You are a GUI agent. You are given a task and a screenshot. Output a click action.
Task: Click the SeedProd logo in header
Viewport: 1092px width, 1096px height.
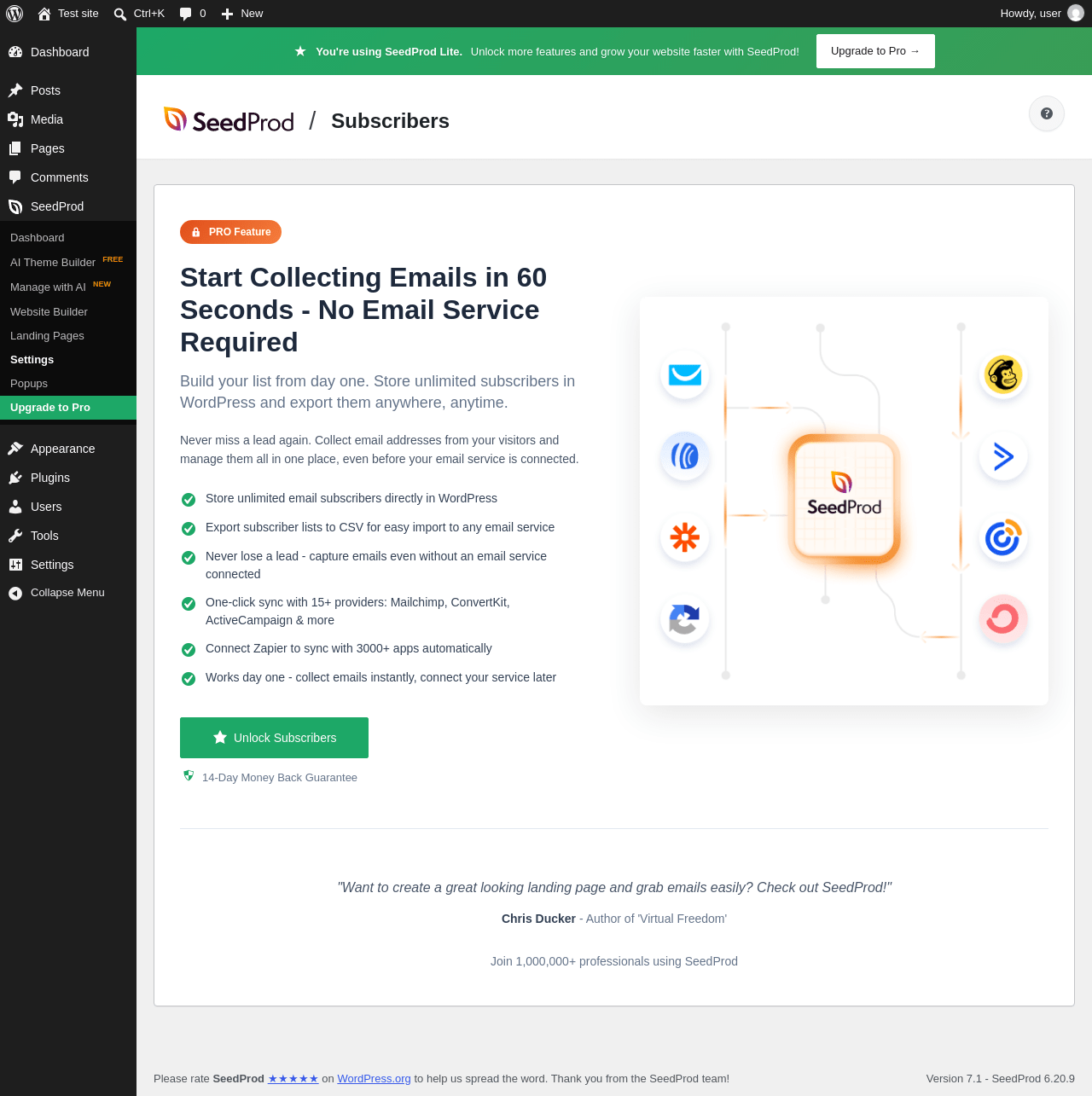click(229, 120)
